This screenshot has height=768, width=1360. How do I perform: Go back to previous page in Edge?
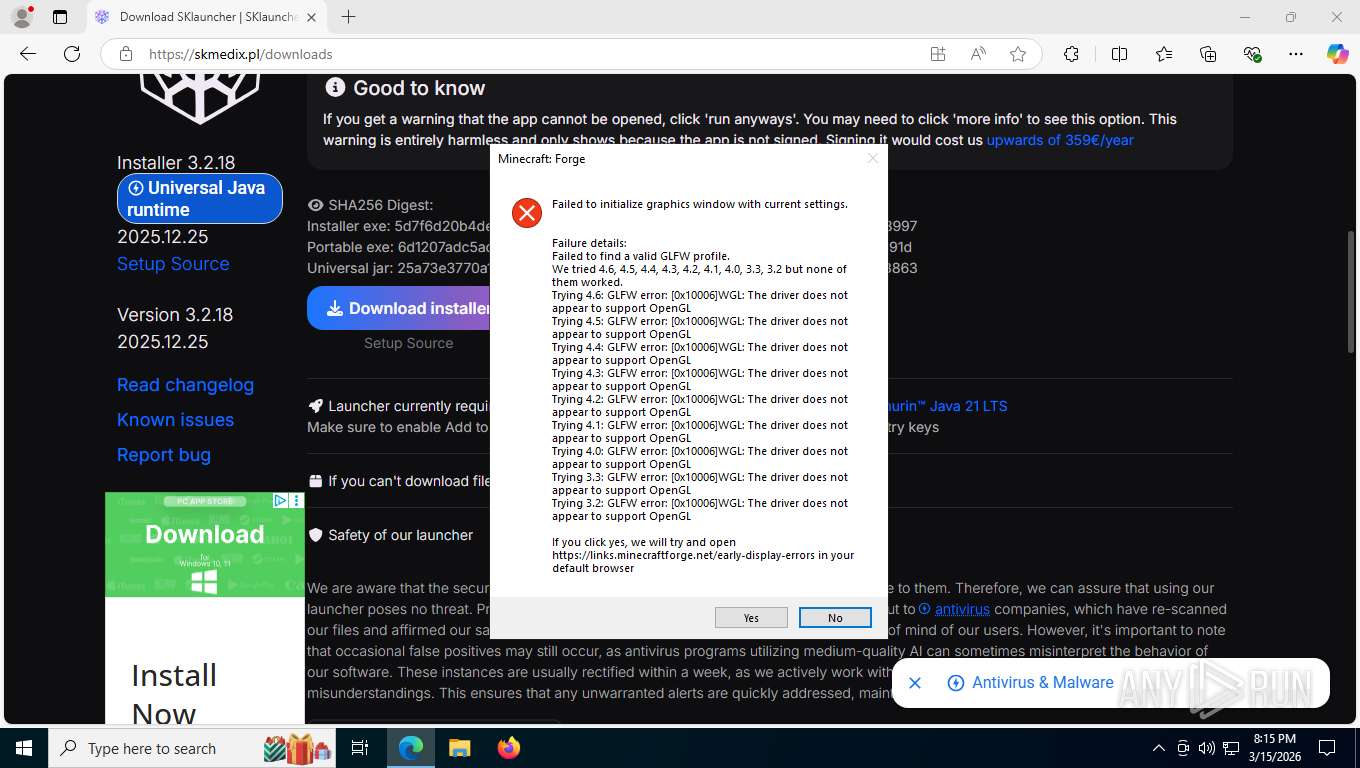pyautogui.click(x=28, y=54)
